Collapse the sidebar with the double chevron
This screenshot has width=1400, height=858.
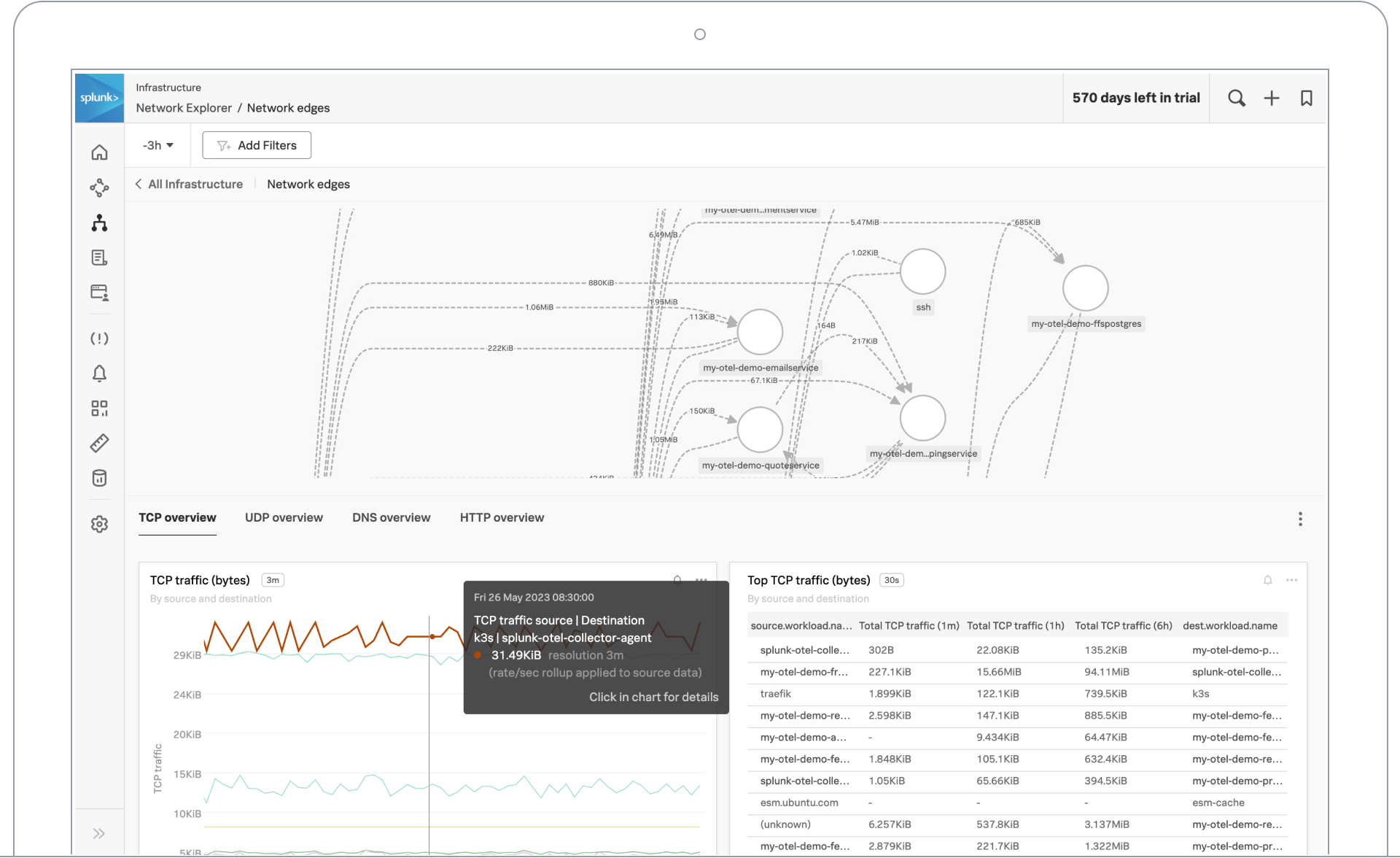coord(99,832)
